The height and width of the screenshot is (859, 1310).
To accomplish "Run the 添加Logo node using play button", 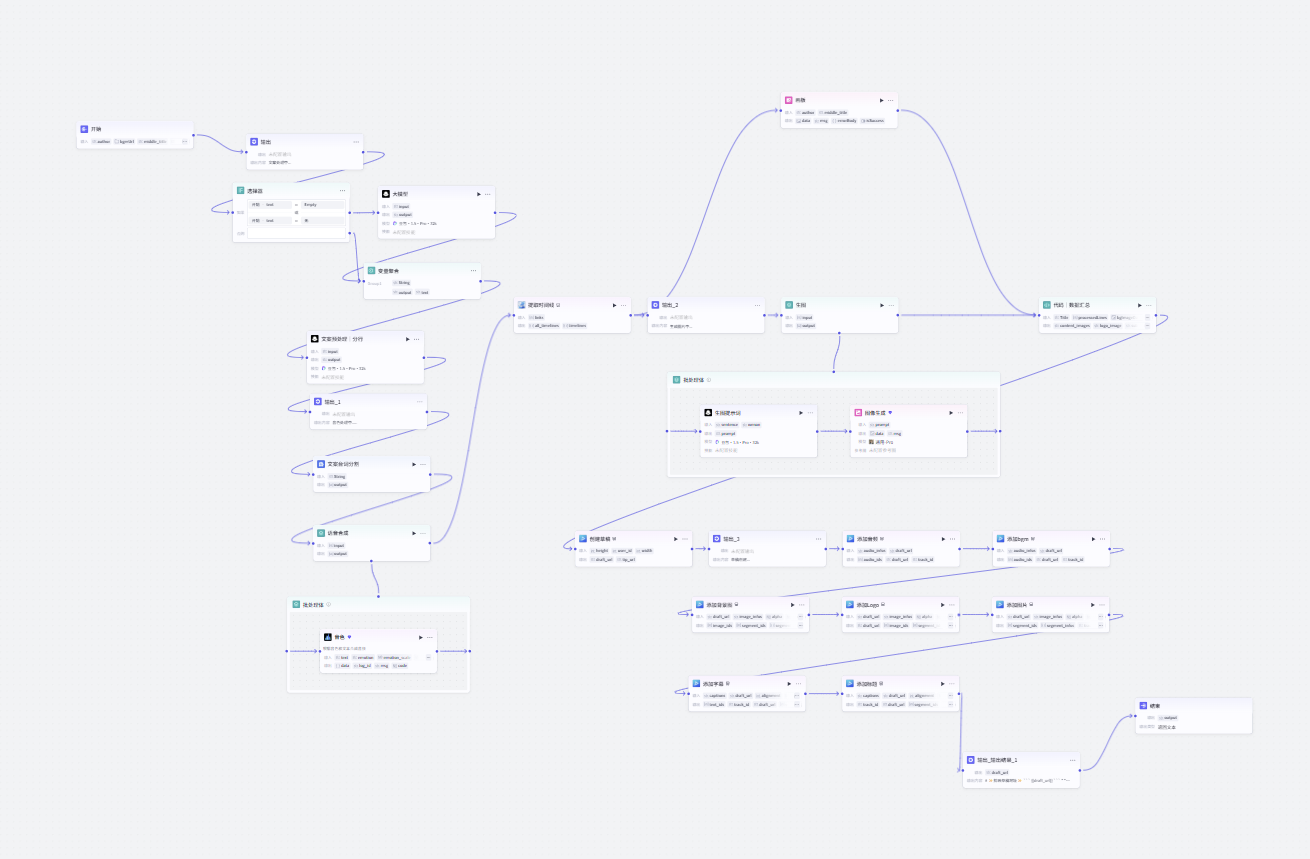I will point(941,605).
